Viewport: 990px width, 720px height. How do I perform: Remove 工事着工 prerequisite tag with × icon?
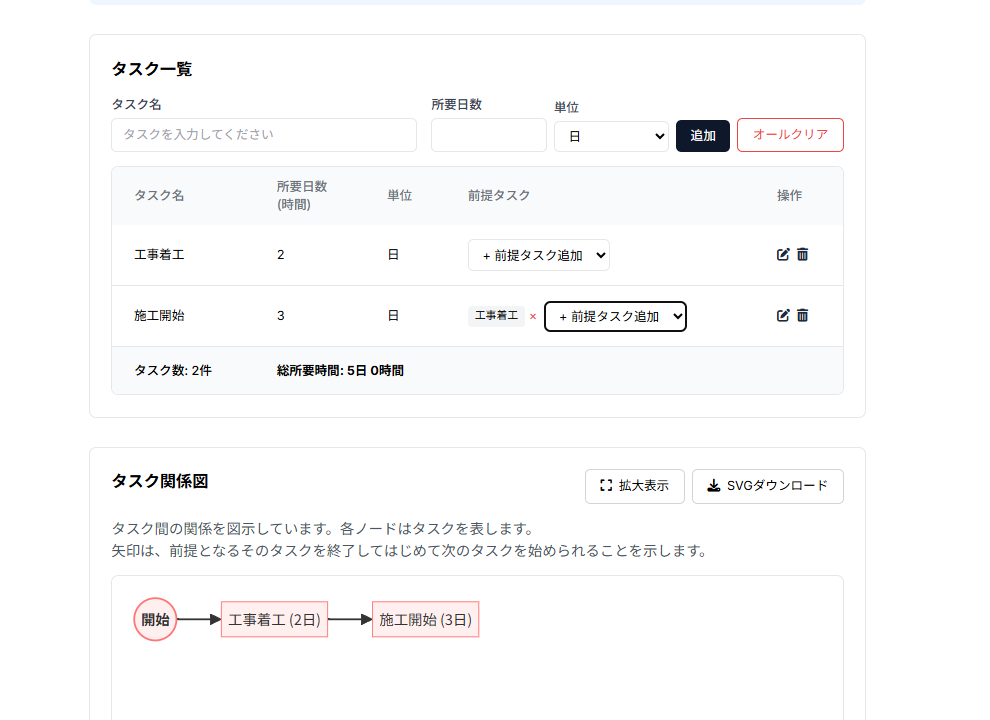(533, 317)
